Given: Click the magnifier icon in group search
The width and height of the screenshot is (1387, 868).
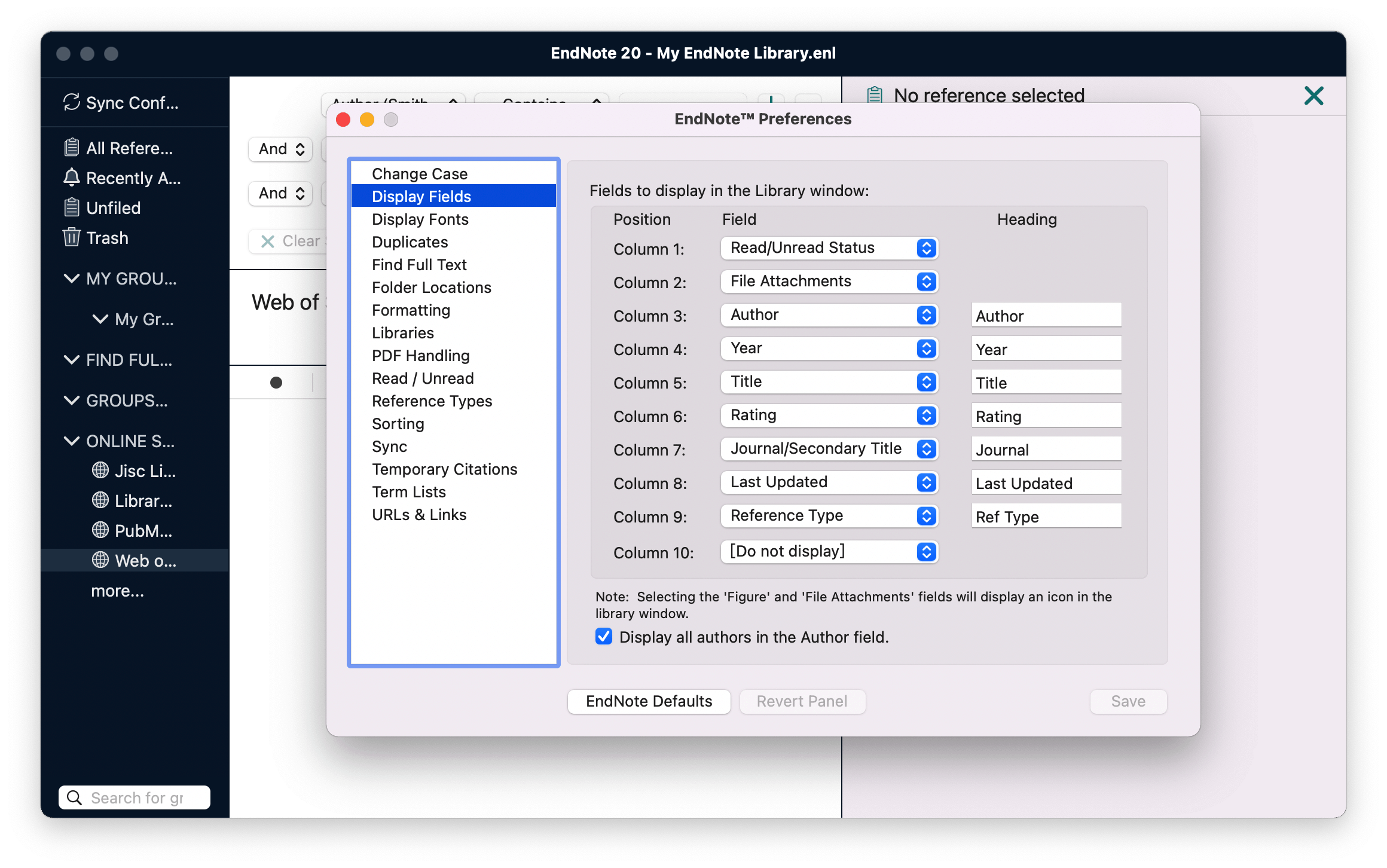Looking at the screenshot, I should tap(74, 797).
